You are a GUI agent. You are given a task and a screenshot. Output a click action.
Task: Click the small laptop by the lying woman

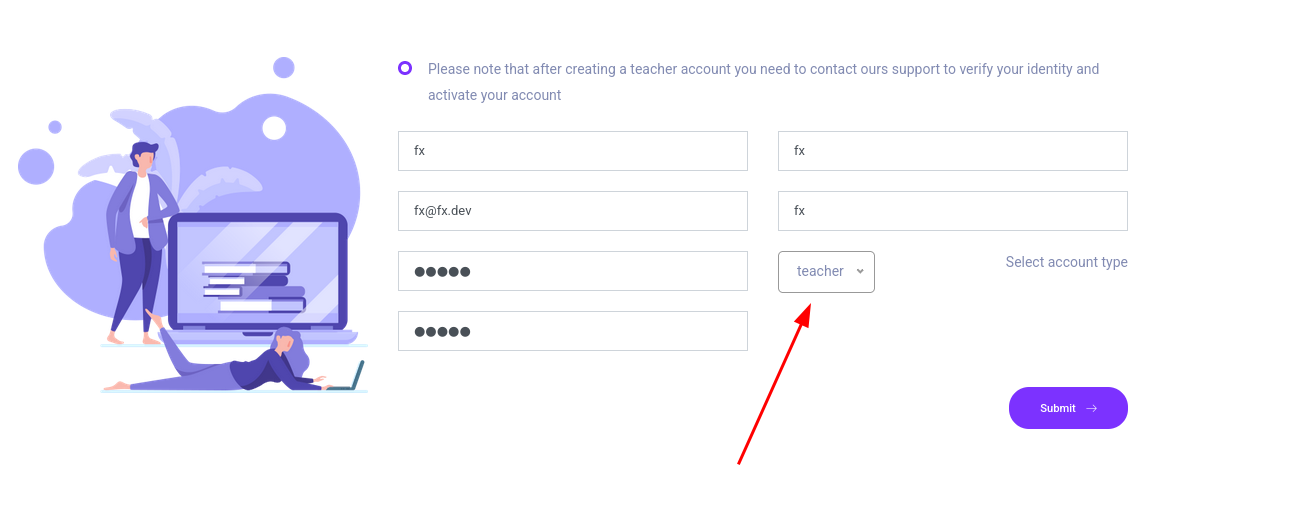(x=348, y=378)
